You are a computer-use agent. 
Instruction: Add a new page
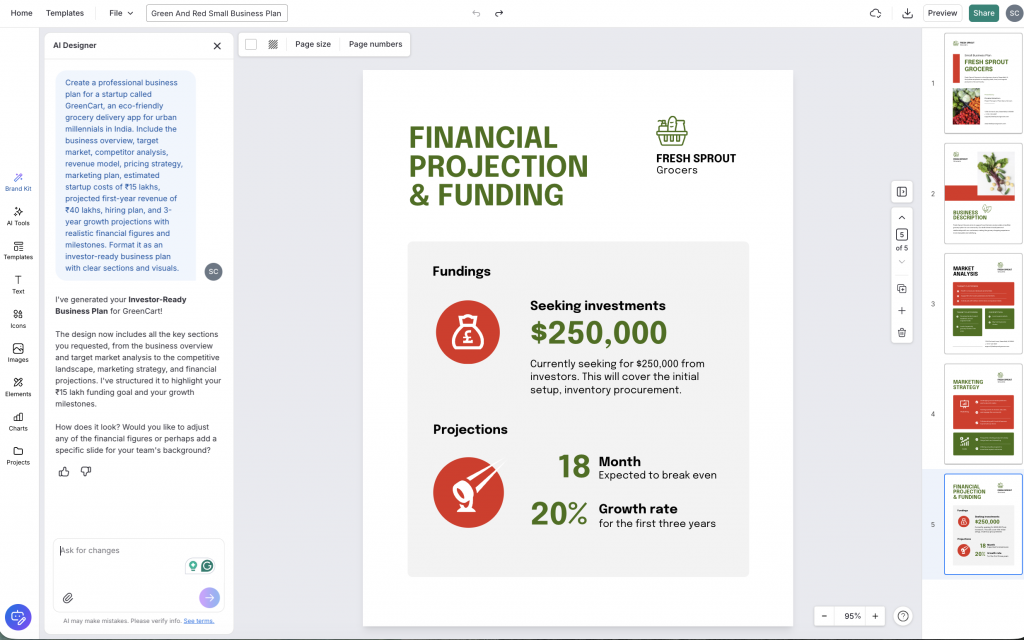click(x=902, y=311)
